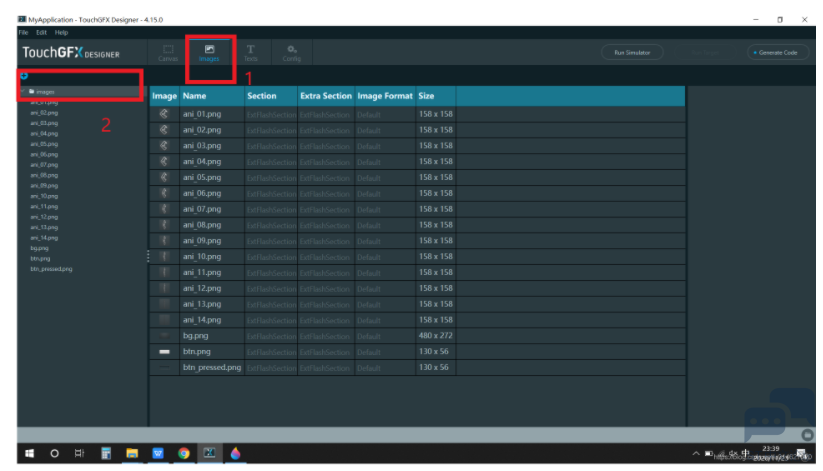
Task: Click the TouchGFX Designer taskbar icon
Action: pos(209,453)
